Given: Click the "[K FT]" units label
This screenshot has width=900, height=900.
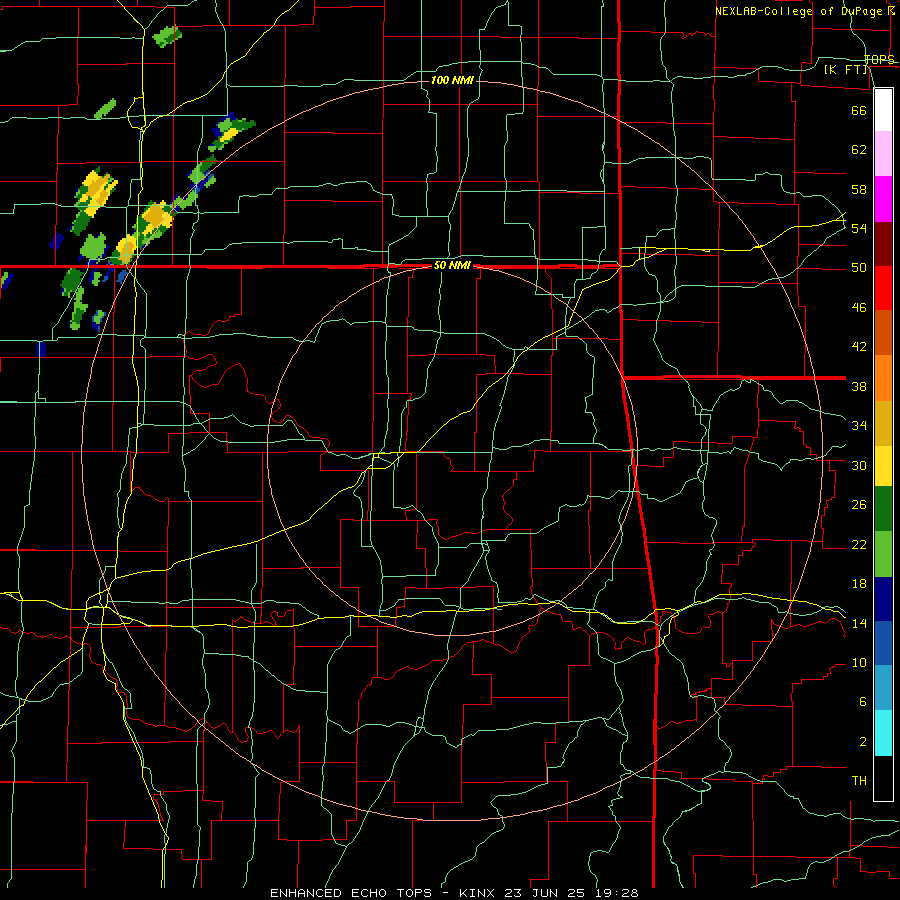Looking at the screenshot, I should 846,69.
